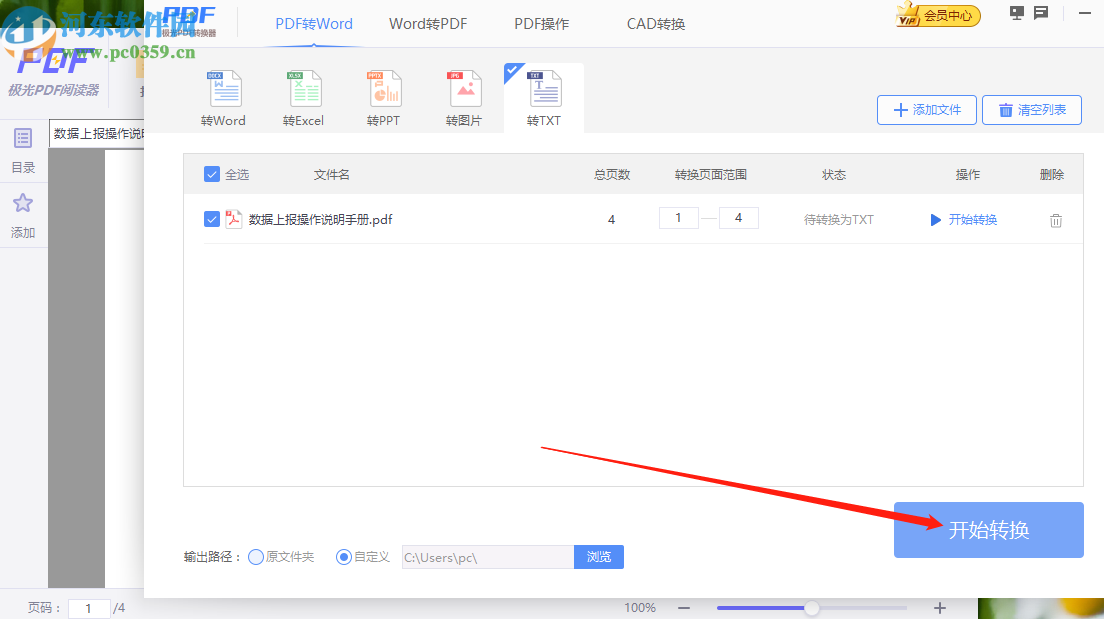Click the 添加 star icon in sidebar
The width and height of the screenshot is (1104, 619).
click(x=23, y=204)
